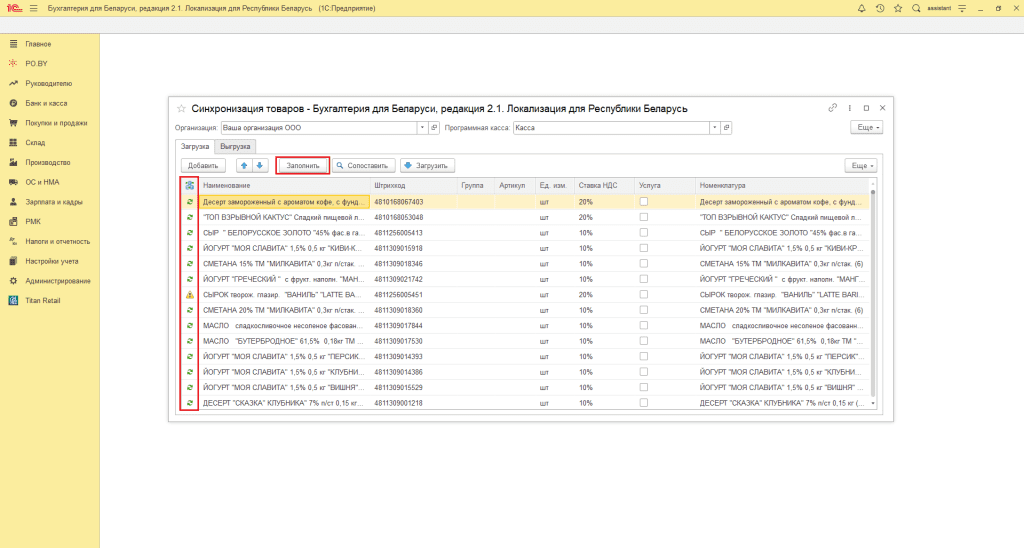Sort by the Штрихкод column header
This screenshot has width=1024, height=548.
(x=414, y=185)
